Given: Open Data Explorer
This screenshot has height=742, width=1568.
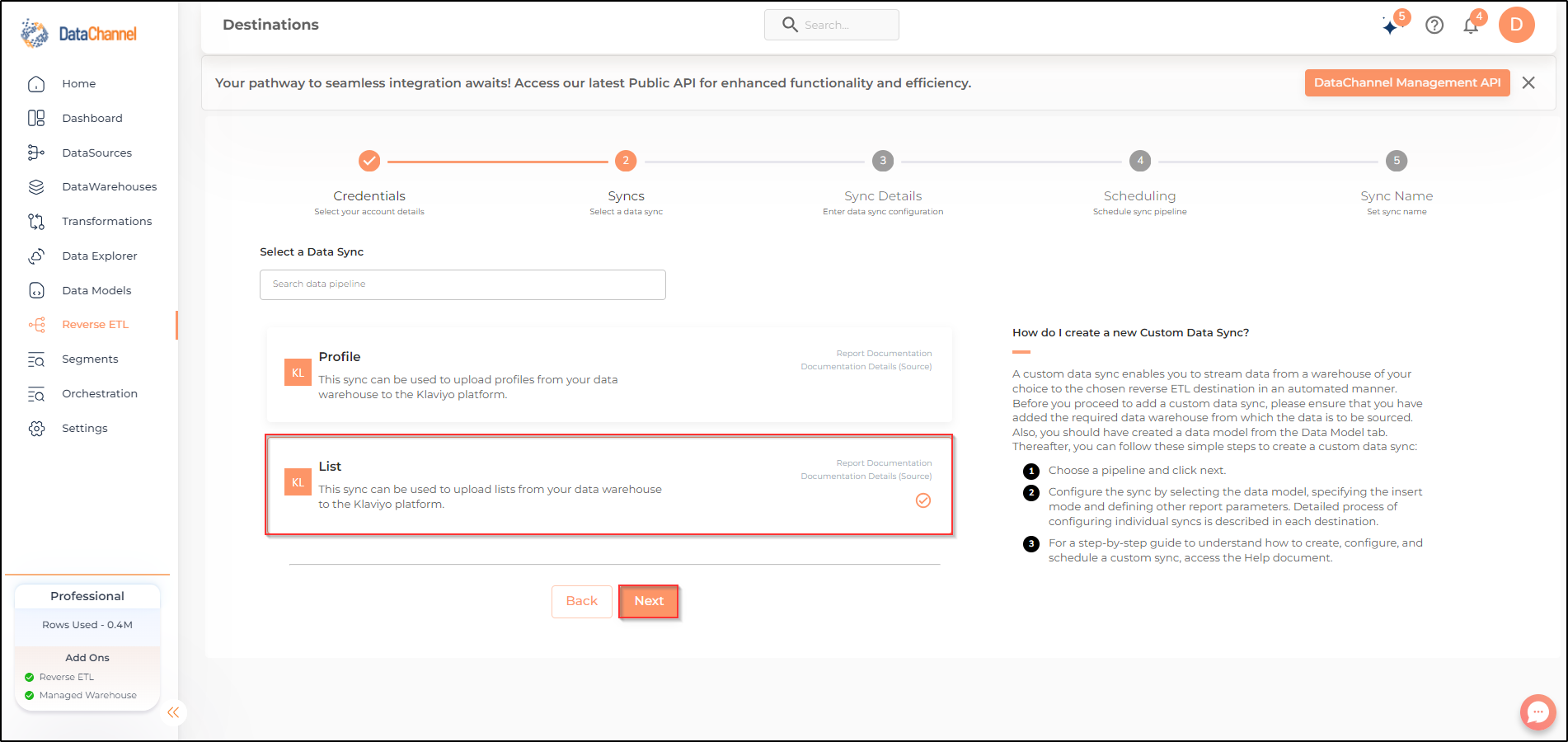Looking at the screenshot, I should [99, 256].
